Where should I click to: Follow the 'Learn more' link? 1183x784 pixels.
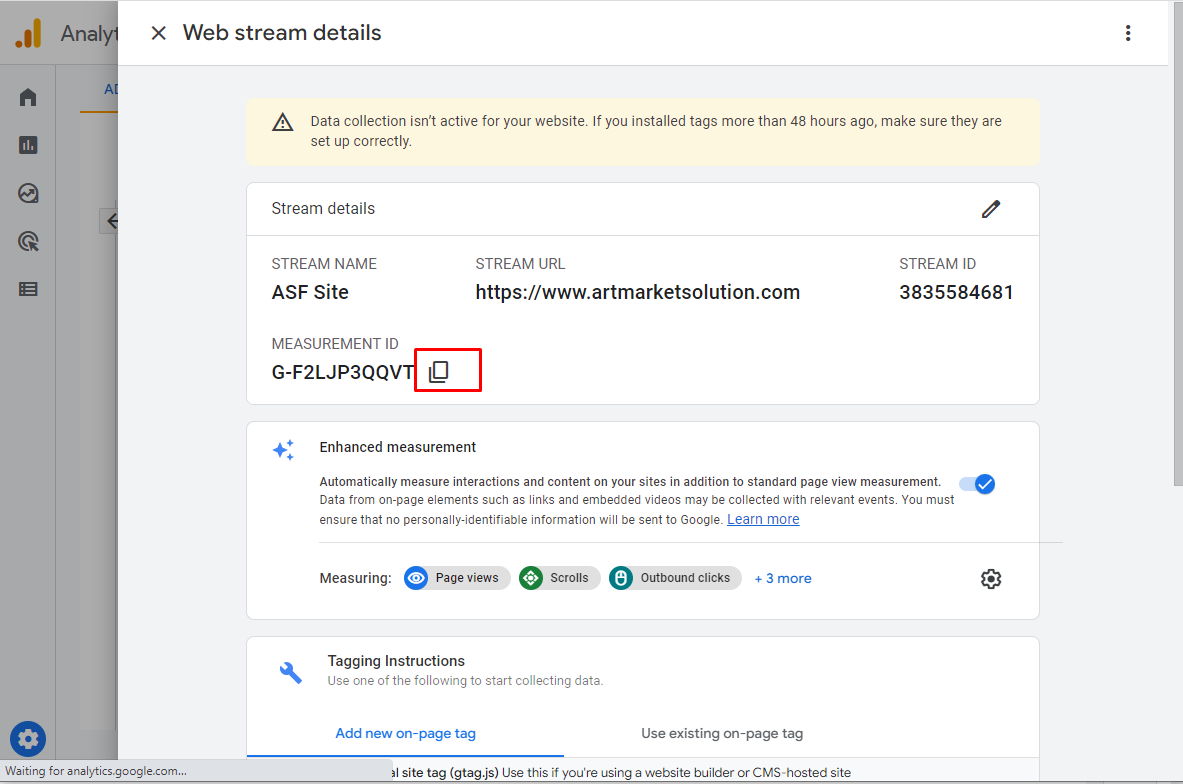coord(763,519)
